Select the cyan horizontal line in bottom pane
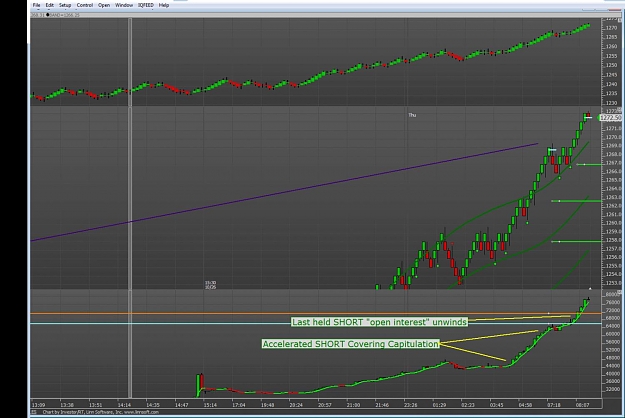 [316, 323]
